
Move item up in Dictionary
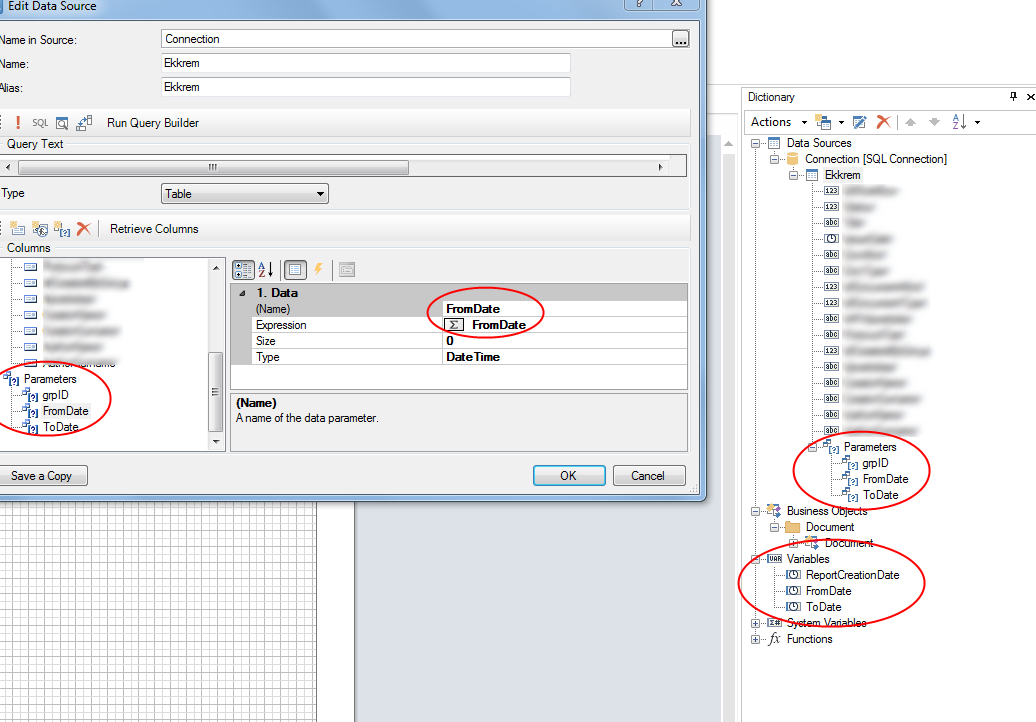click(910, 122)
